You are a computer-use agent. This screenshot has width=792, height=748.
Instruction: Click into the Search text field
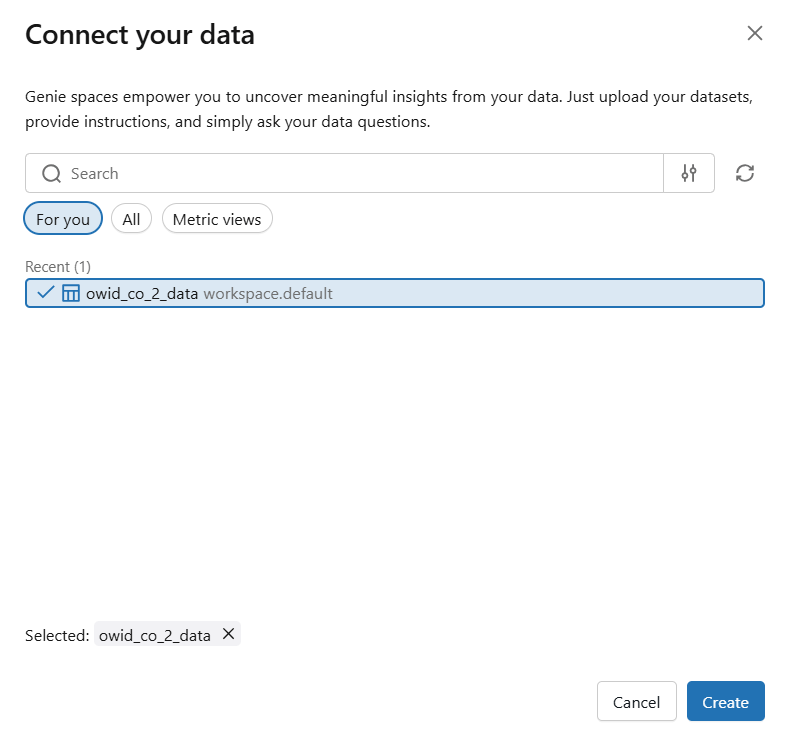coord(360,173)
